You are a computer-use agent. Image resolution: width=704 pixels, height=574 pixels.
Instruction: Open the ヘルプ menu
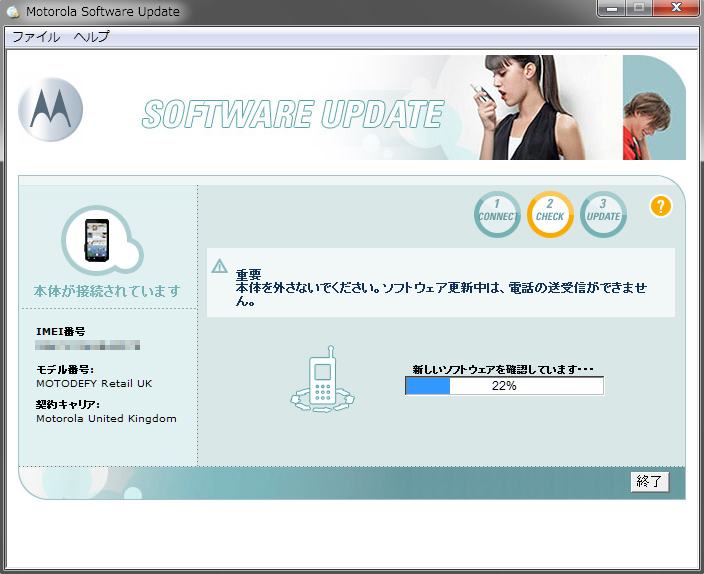coord(91,37)
